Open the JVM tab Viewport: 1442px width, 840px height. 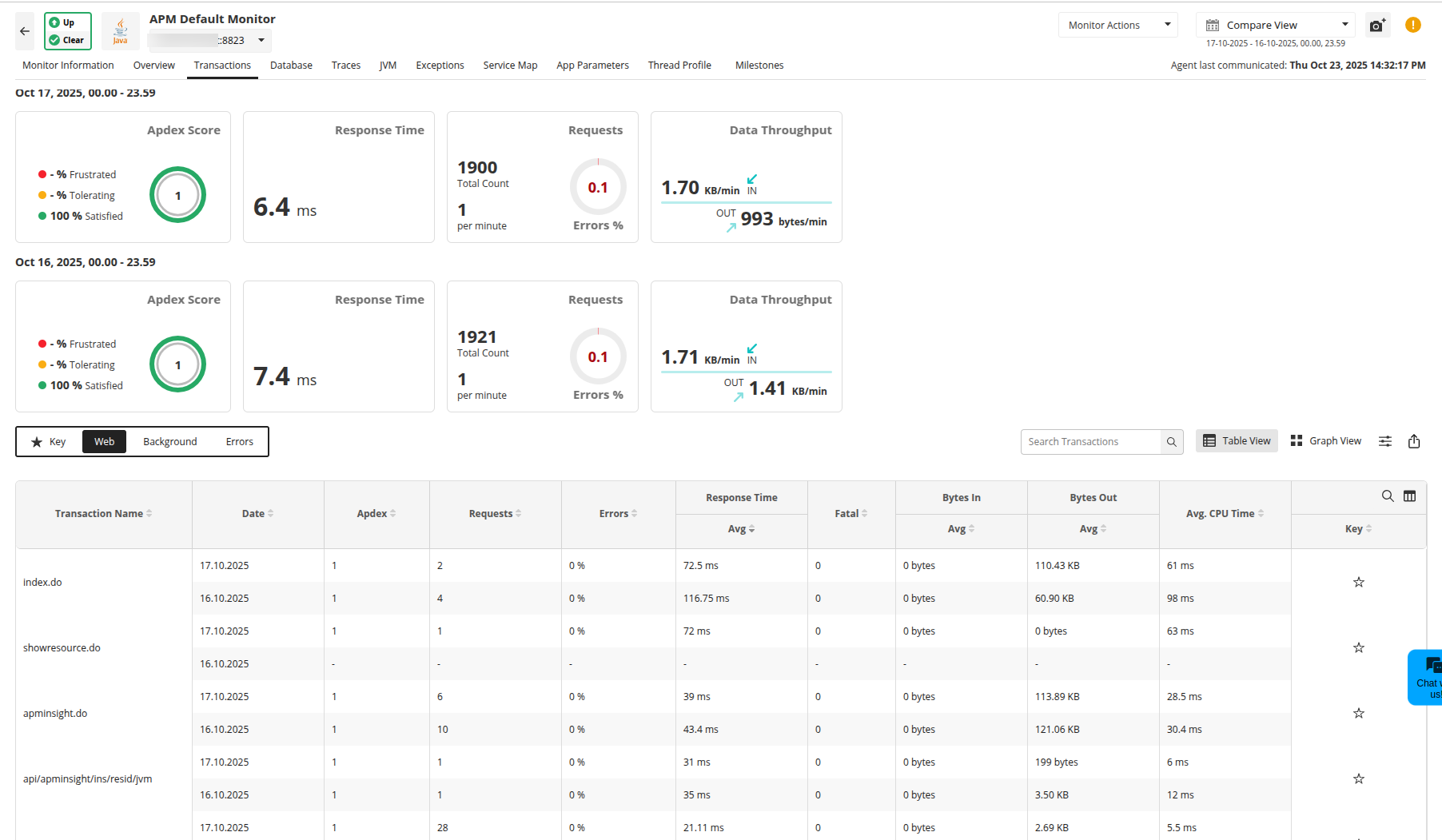[x=388, y=66]
